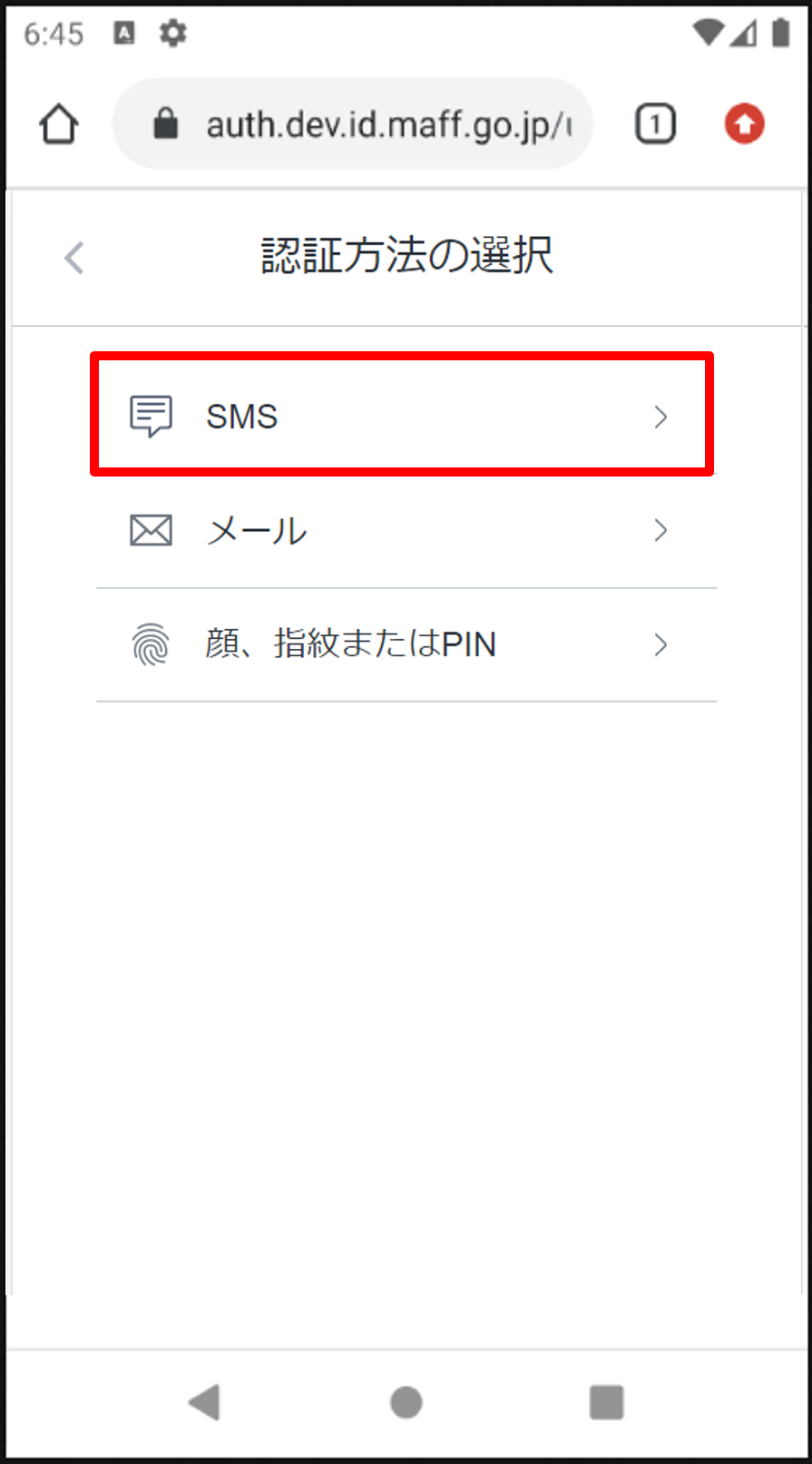This screenshot has width=812, height=1464.
Task: Tap the SMS speech bubble icon
Action: click(151, 416)
